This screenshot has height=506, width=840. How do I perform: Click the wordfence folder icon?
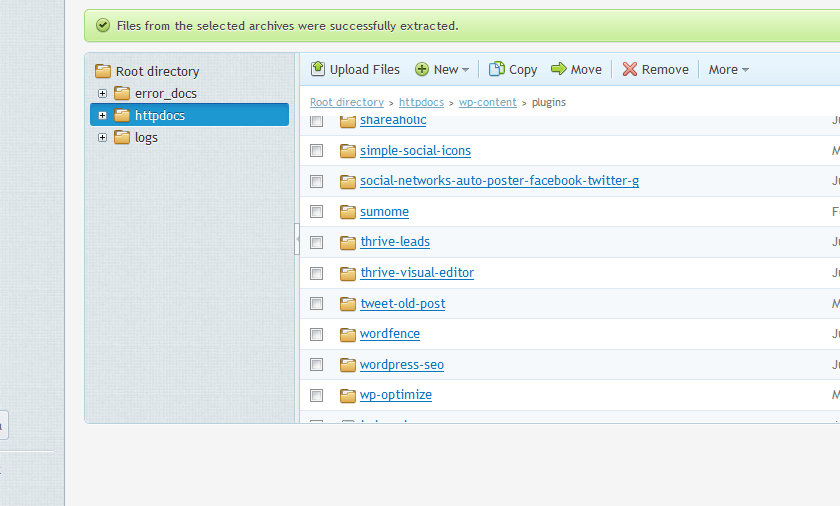click(348, 335)
